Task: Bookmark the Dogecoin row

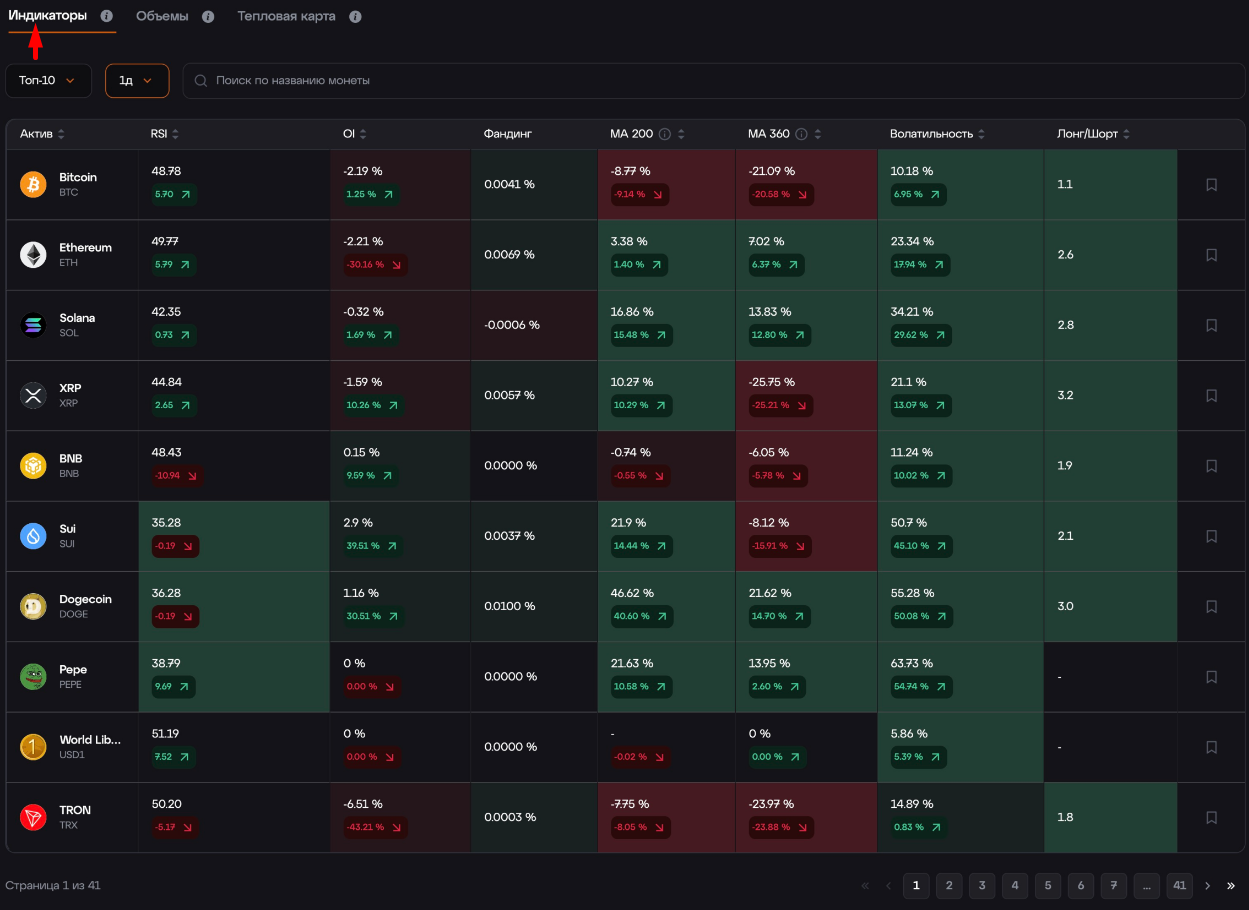Action: pos(1212,607)
